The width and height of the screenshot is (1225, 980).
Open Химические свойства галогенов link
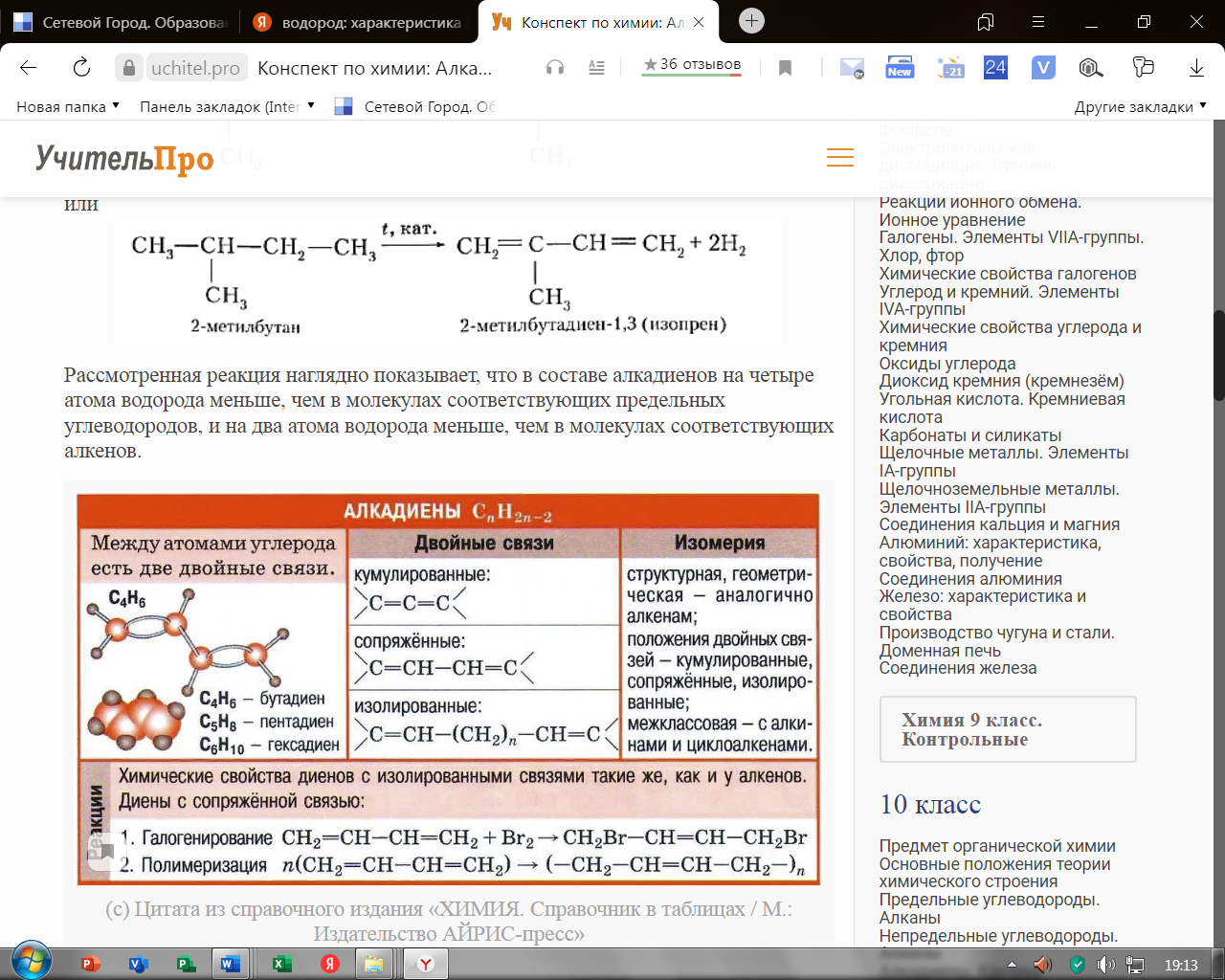[x=1008, y=274]
